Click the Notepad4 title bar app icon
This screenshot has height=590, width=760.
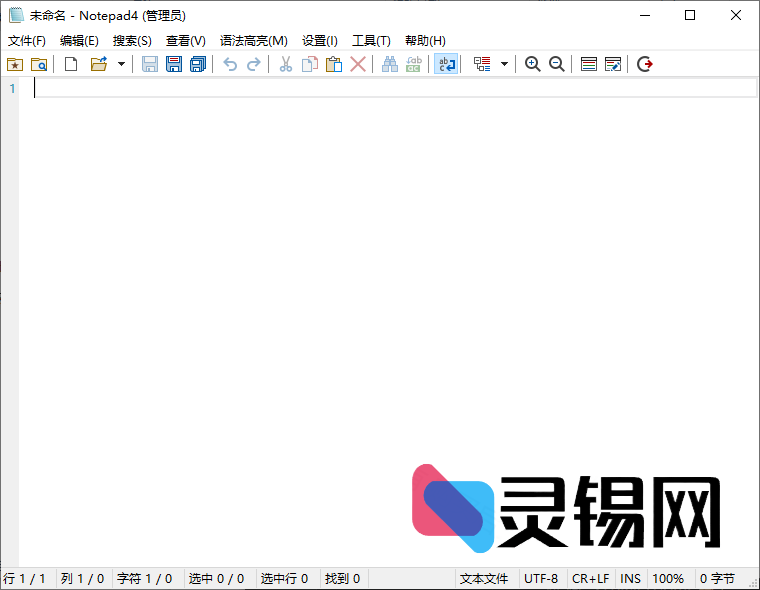click(x=16, y=15)
